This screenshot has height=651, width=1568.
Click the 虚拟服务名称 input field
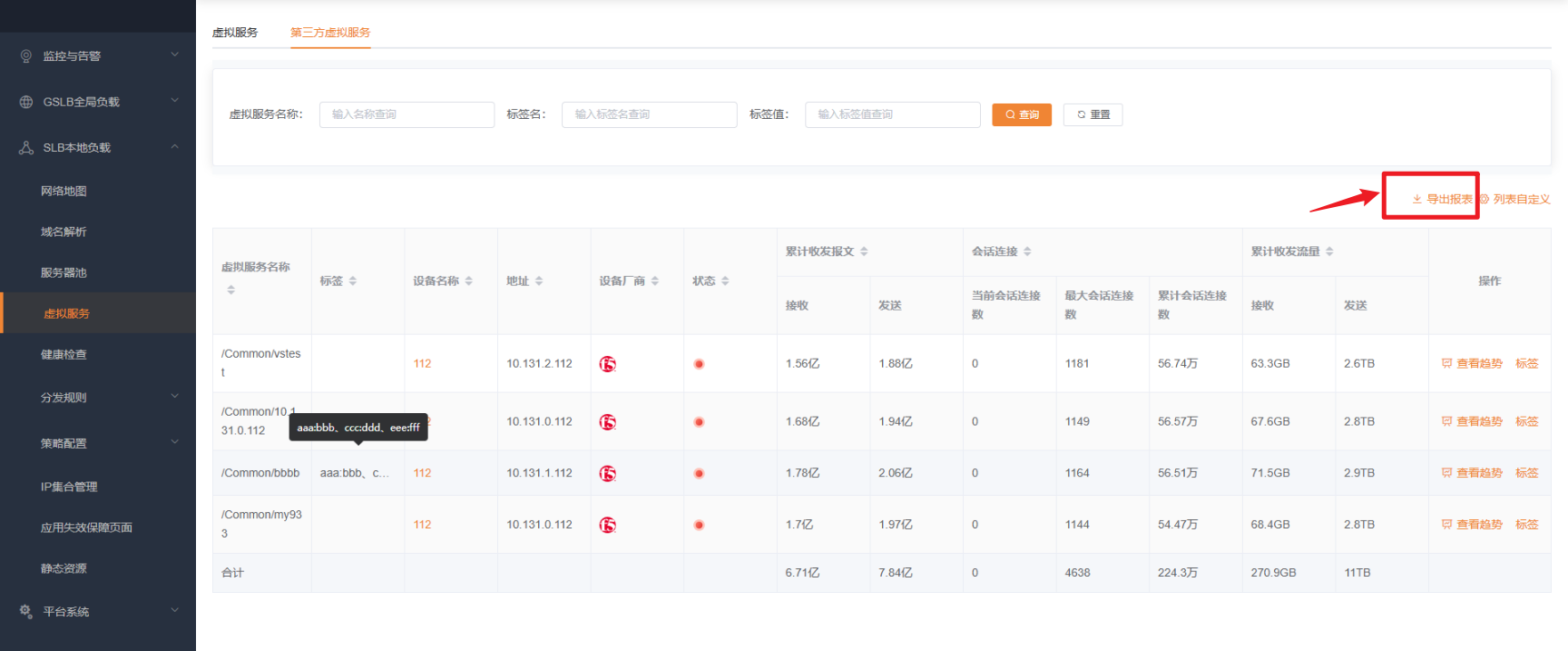click(x=407, y=114)
